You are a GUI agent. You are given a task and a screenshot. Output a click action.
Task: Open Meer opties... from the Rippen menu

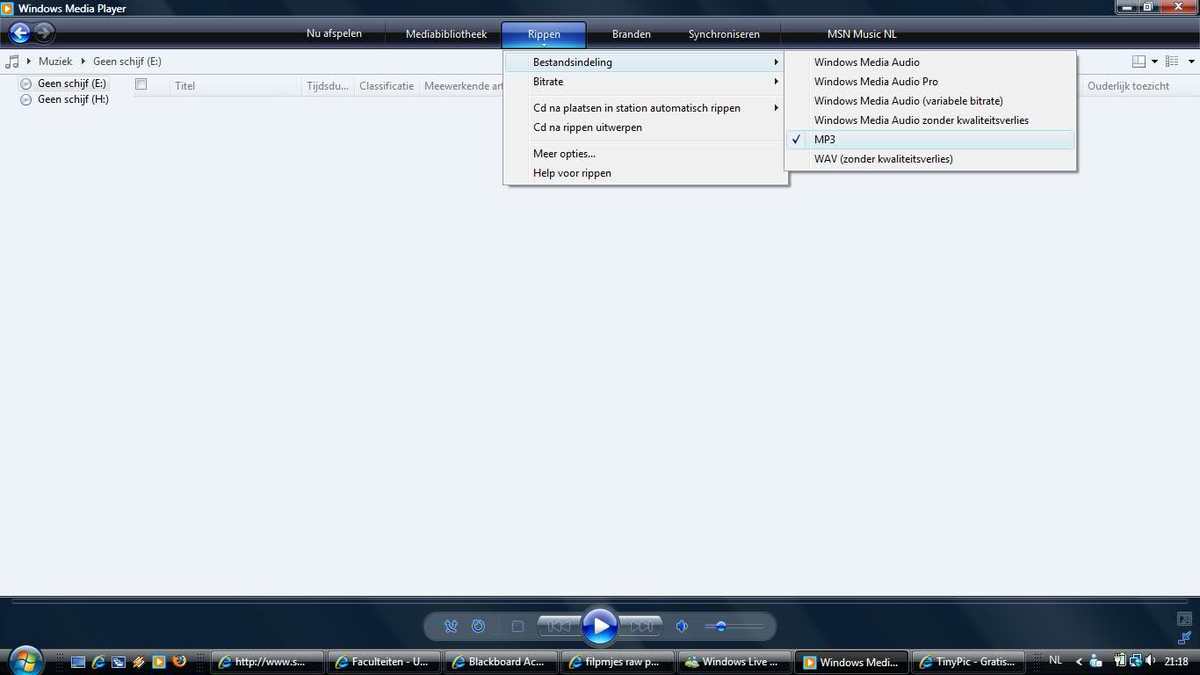[564, 154]
